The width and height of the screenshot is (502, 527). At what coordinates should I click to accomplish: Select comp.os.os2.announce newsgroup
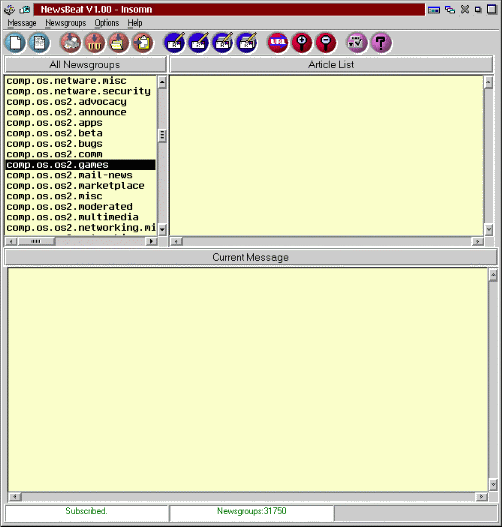point(80,112)
